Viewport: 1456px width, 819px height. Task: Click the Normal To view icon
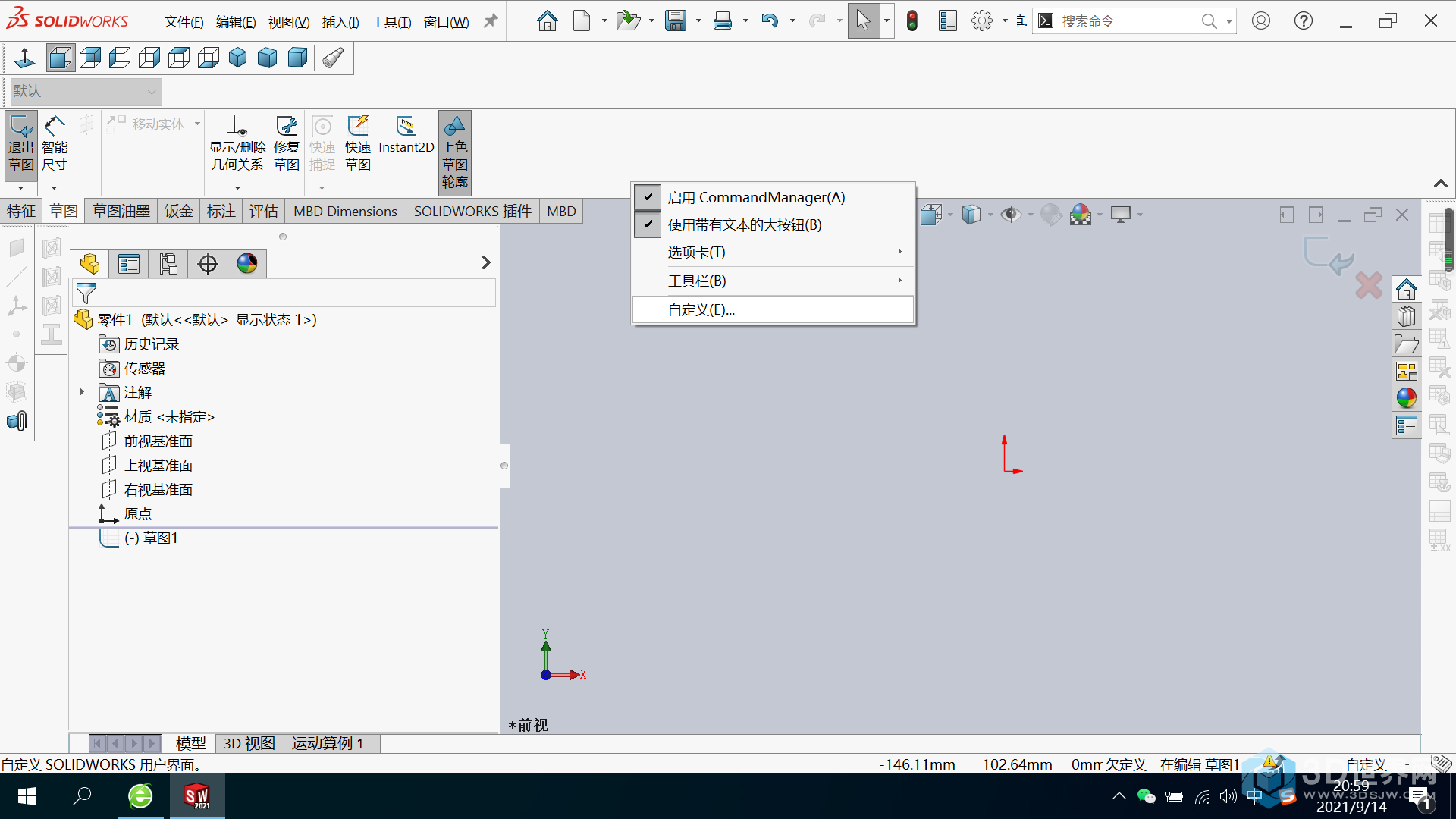pos(24,58)
